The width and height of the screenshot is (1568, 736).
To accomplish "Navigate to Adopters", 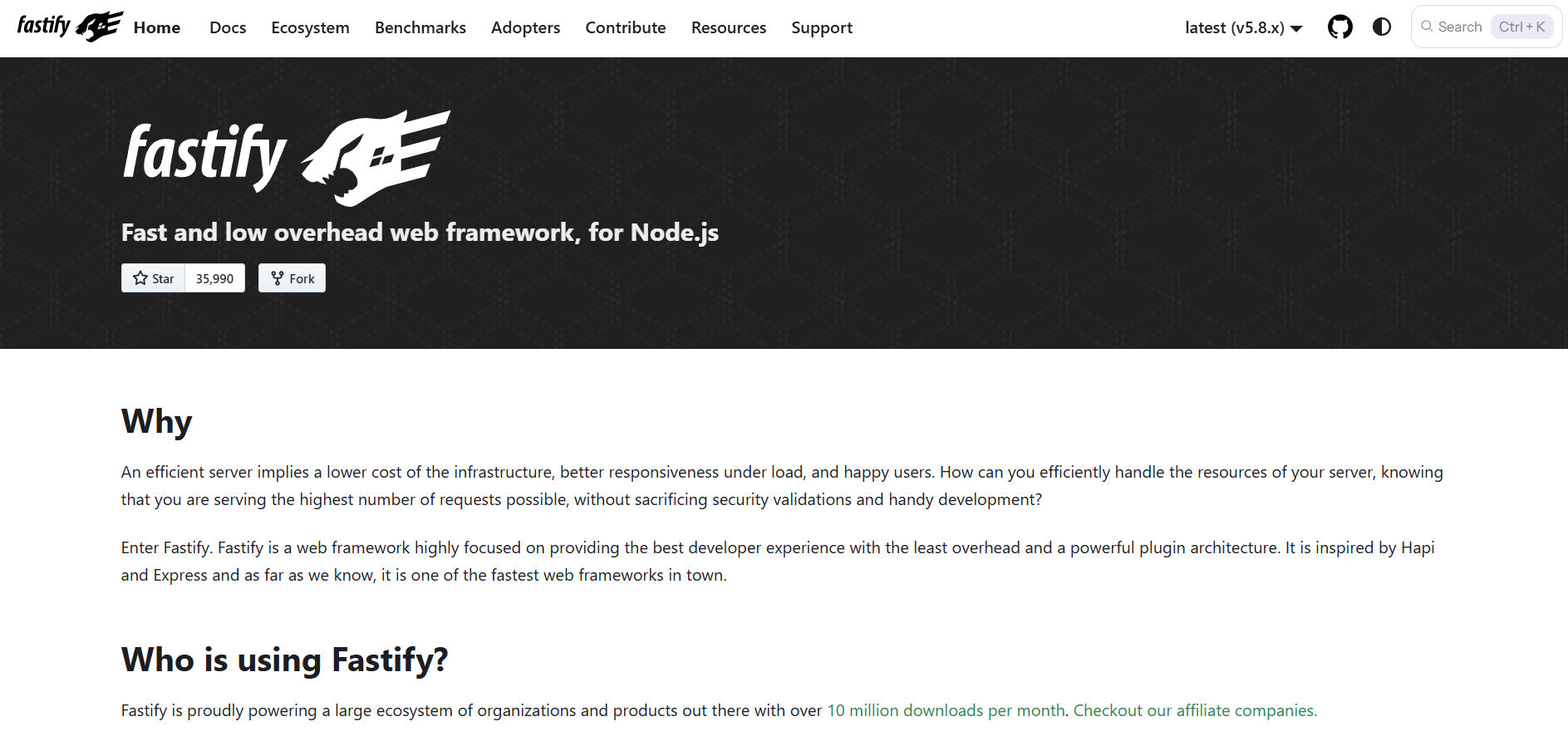I will pos(525,27).
